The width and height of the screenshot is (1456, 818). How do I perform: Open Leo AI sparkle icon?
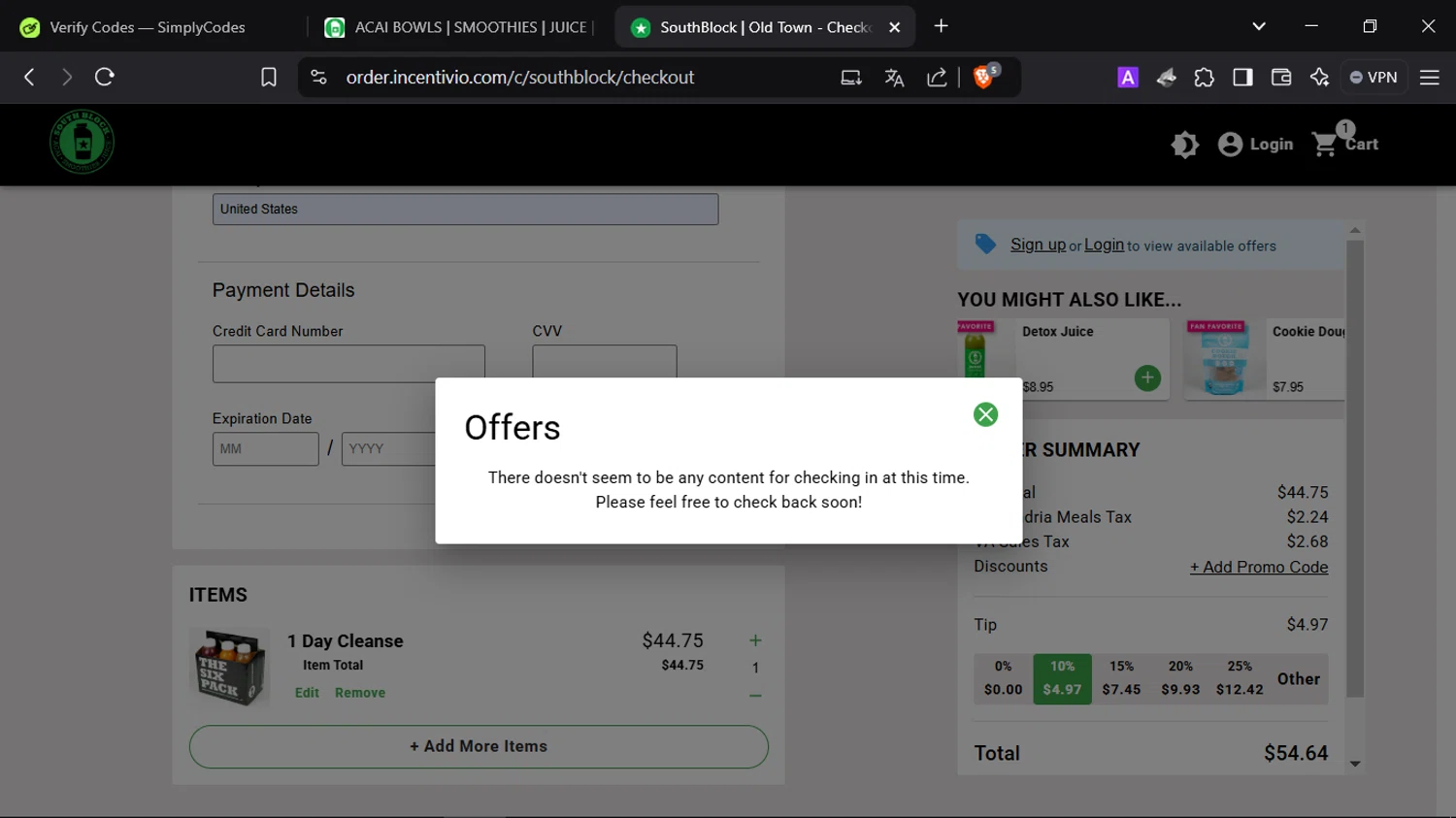1319,78
